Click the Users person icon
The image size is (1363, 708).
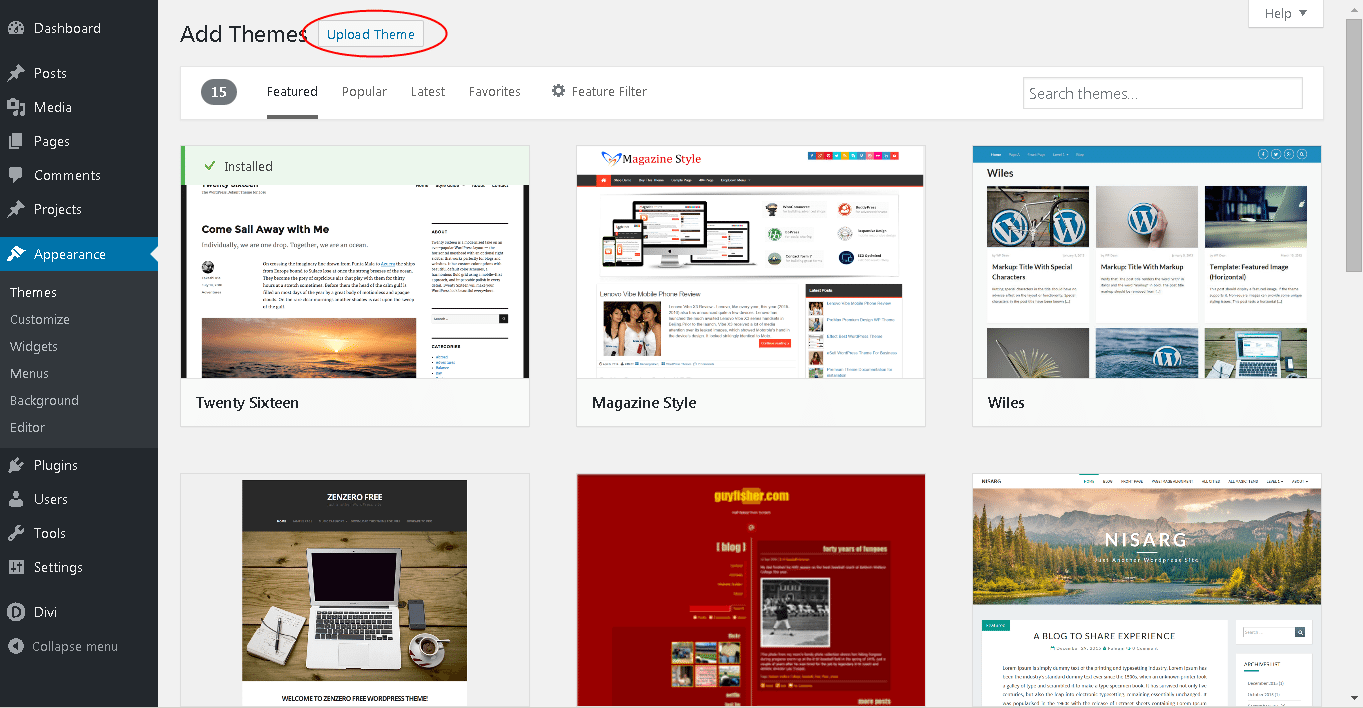(x=16, y=499)
